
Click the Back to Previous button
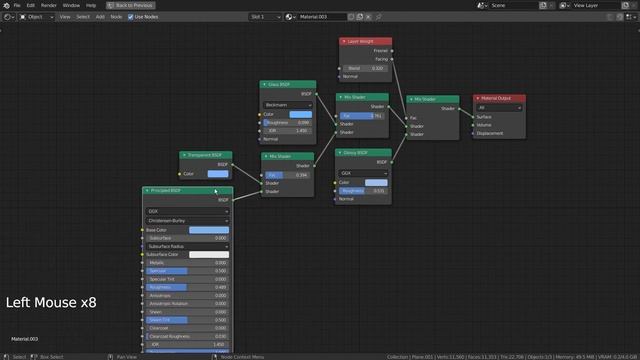[131, 5]
